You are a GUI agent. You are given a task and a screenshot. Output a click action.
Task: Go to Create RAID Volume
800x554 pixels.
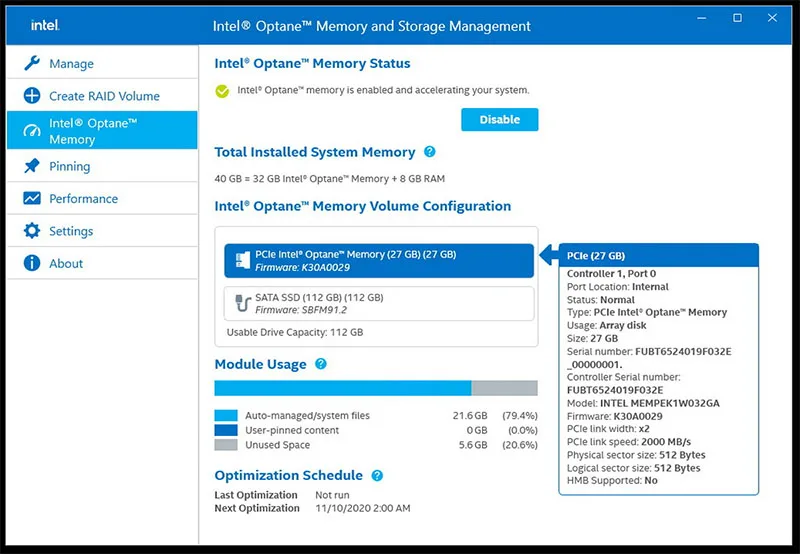click(102, 95)
